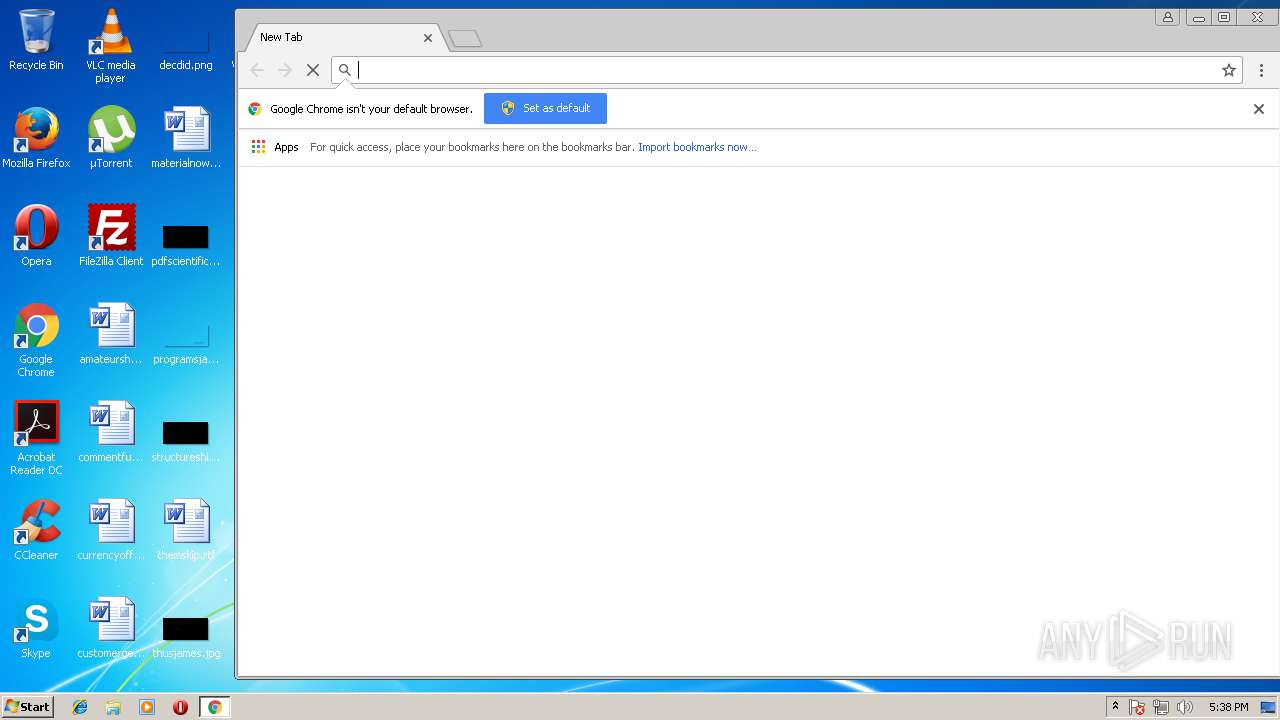Click the back arrow in Chrome
Viewport: 1280px width, 720px height.
tap(257, 70)
